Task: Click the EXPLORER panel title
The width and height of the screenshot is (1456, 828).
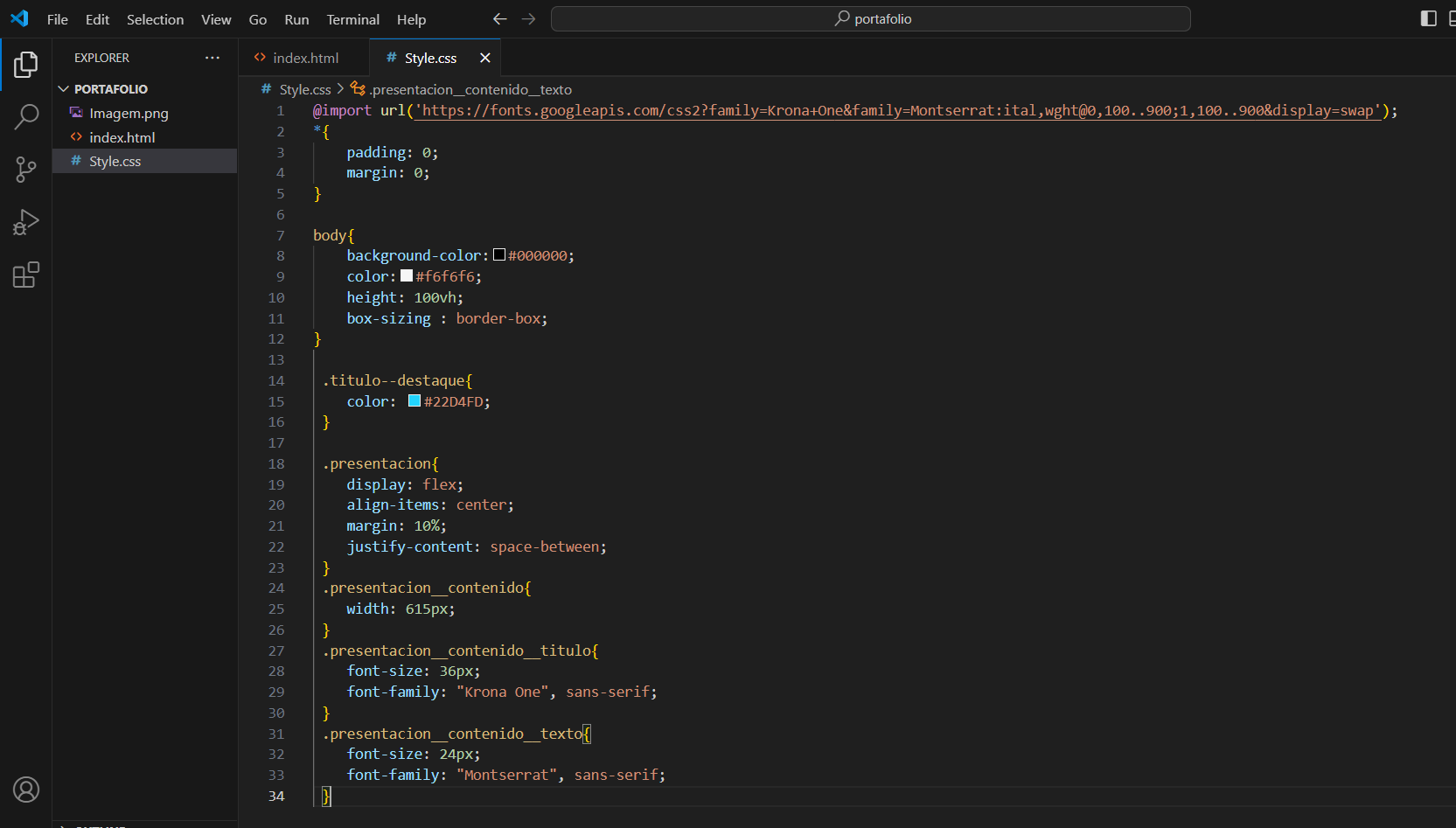Action: pos(101,58)
